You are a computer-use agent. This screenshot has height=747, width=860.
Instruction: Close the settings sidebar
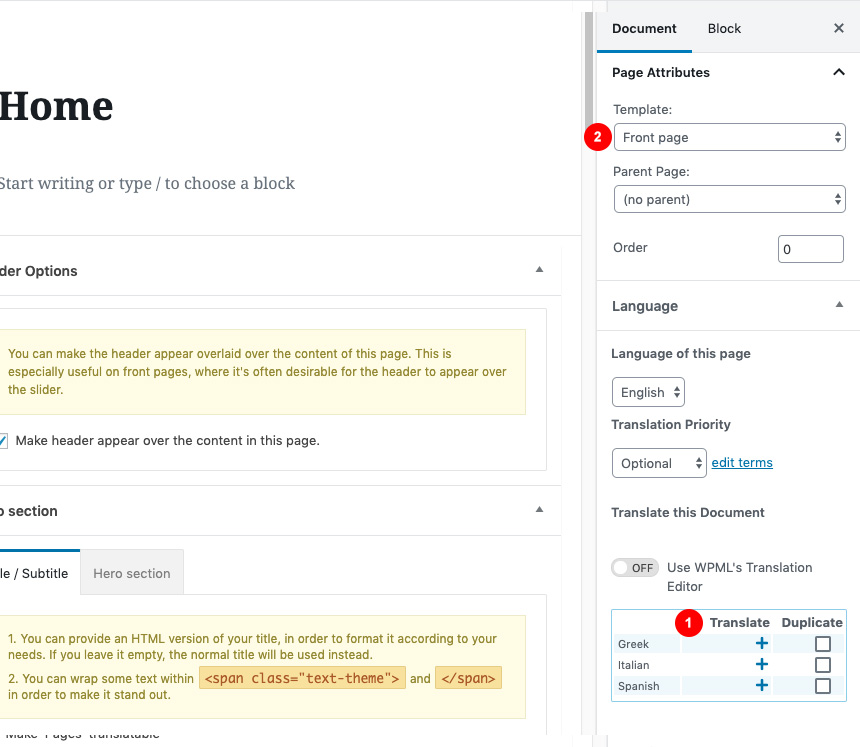839,28
